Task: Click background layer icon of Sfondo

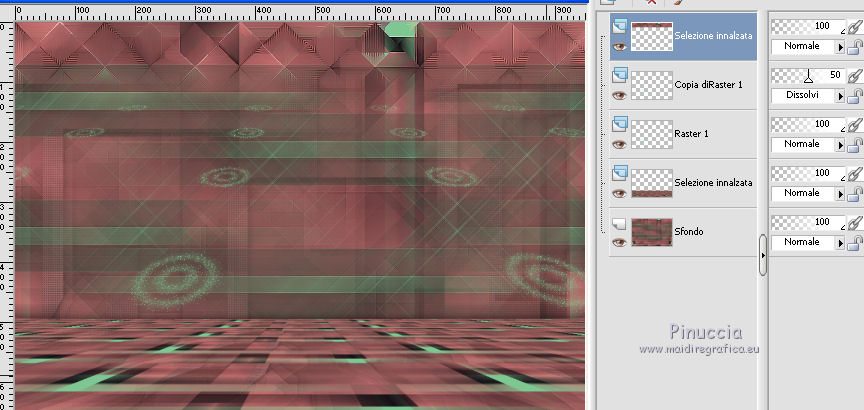Action: pyautogui.click(x=620, y=223)
